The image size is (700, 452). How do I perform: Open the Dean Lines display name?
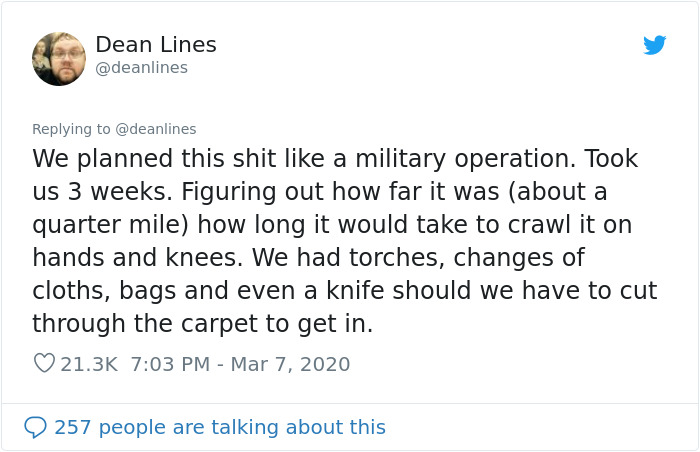coord(155,45)
